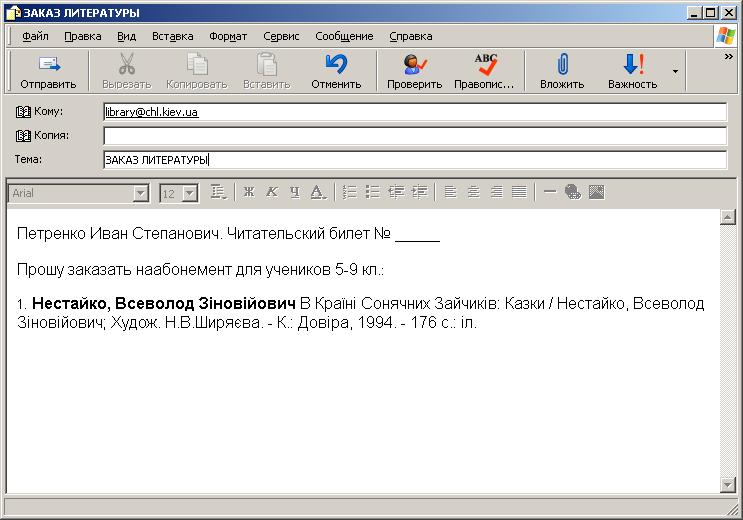Check names with Проверить
This screenshot has width=743, height=520.
pos(415,71)
